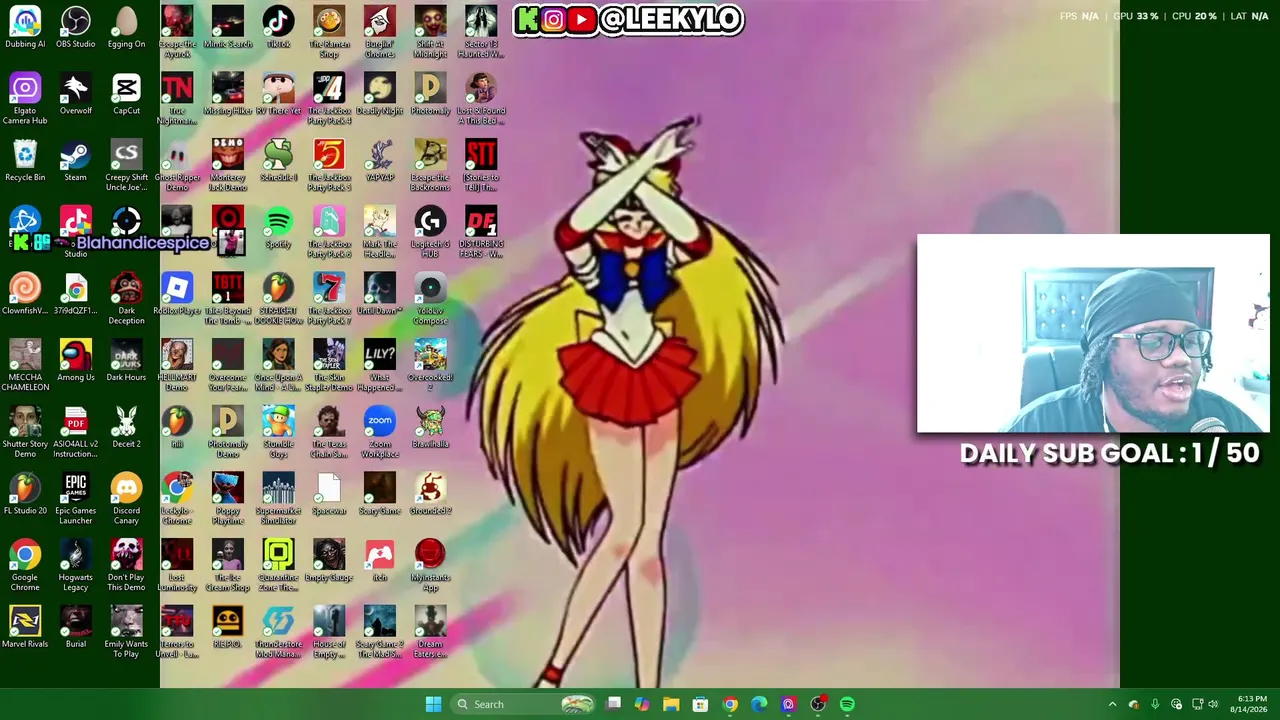Open the tray volume speaker control
Image resolution: width=1280 pixels, height=720 pixels.
pos(1215,704)
